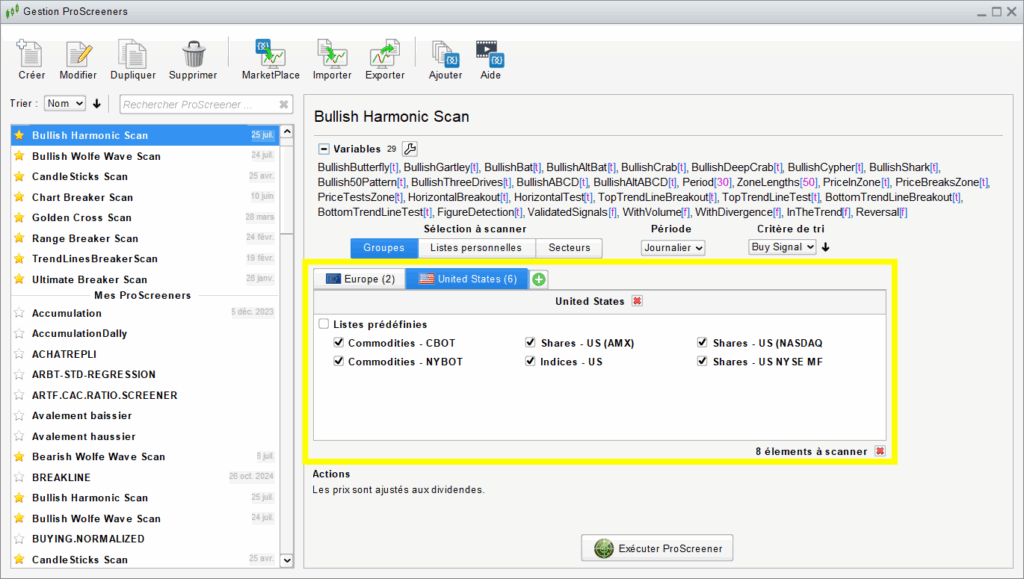Open the Période Journalier dropdown

click(672, 247)
